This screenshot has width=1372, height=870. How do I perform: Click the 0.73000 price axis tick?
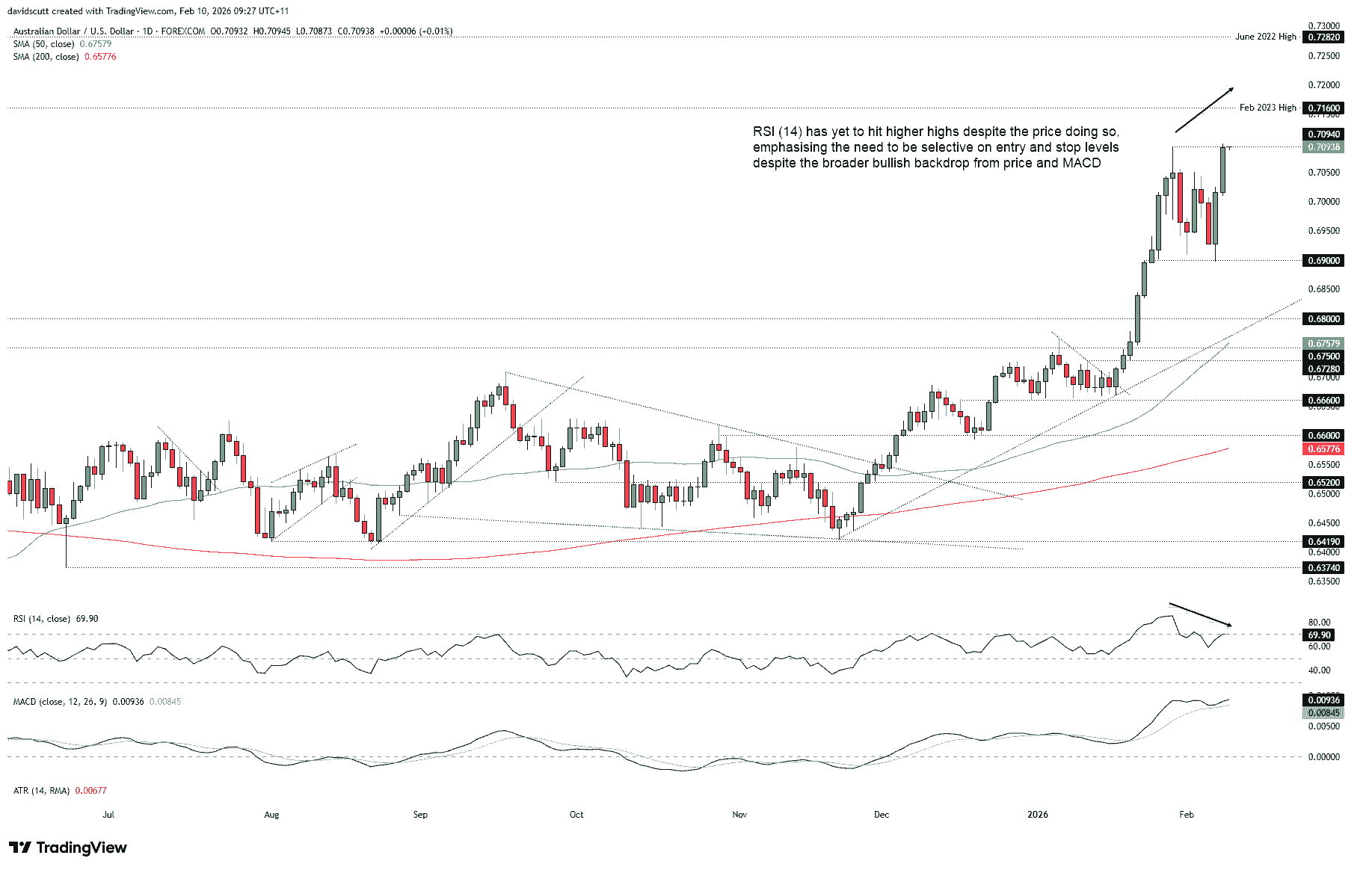click(x=1323, y=26)
